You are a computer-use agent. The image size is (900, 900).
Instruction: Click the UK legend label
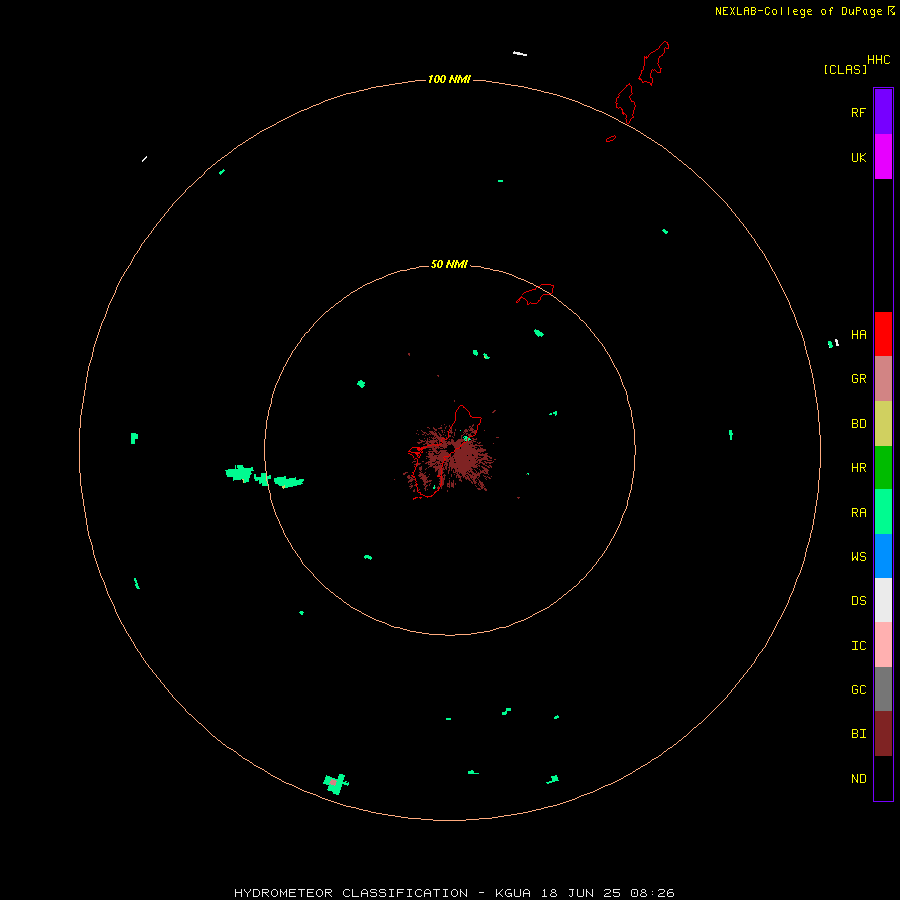tap(858, 157)
